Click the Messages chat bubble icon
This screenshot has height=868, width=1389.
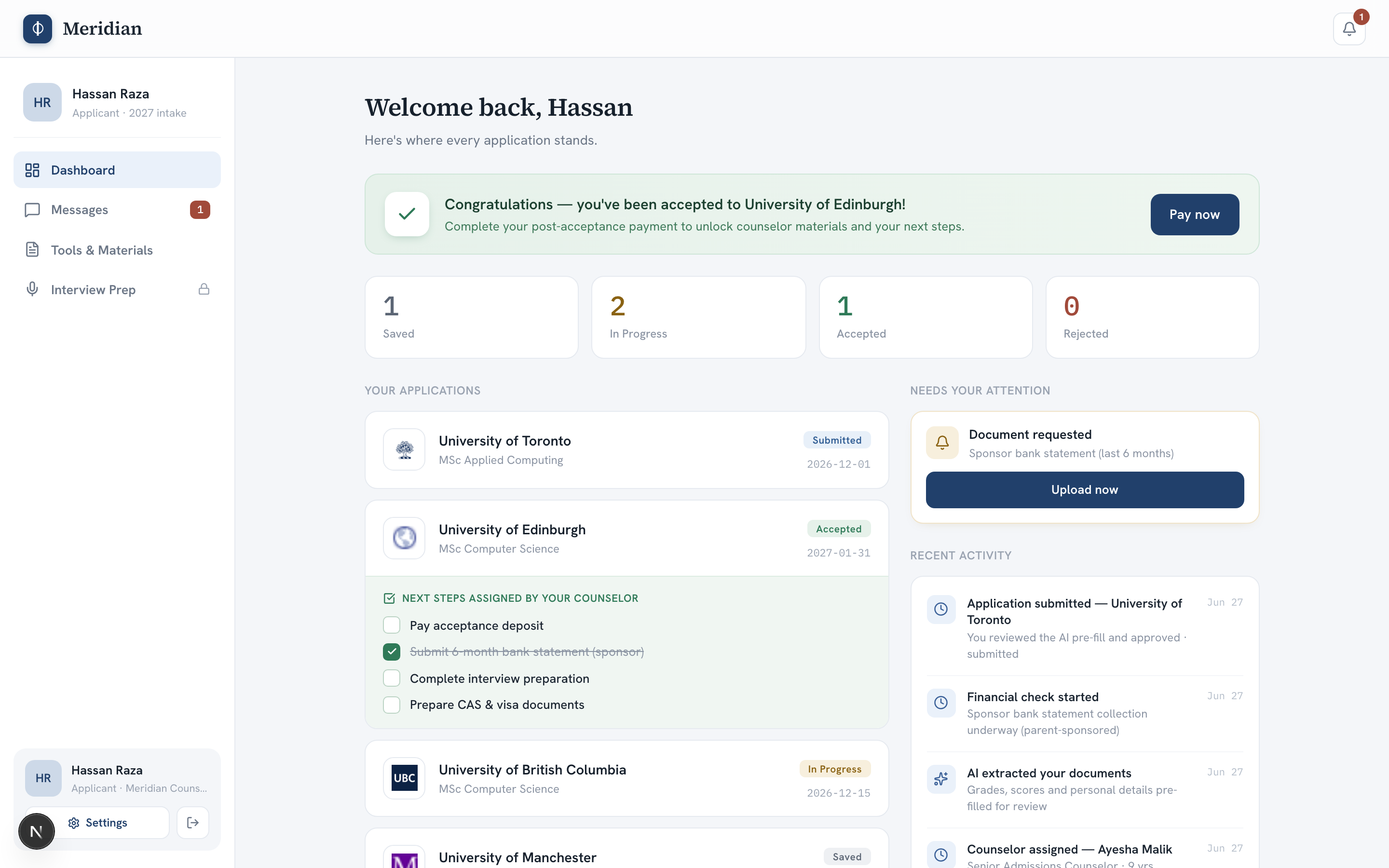[32, 210]
